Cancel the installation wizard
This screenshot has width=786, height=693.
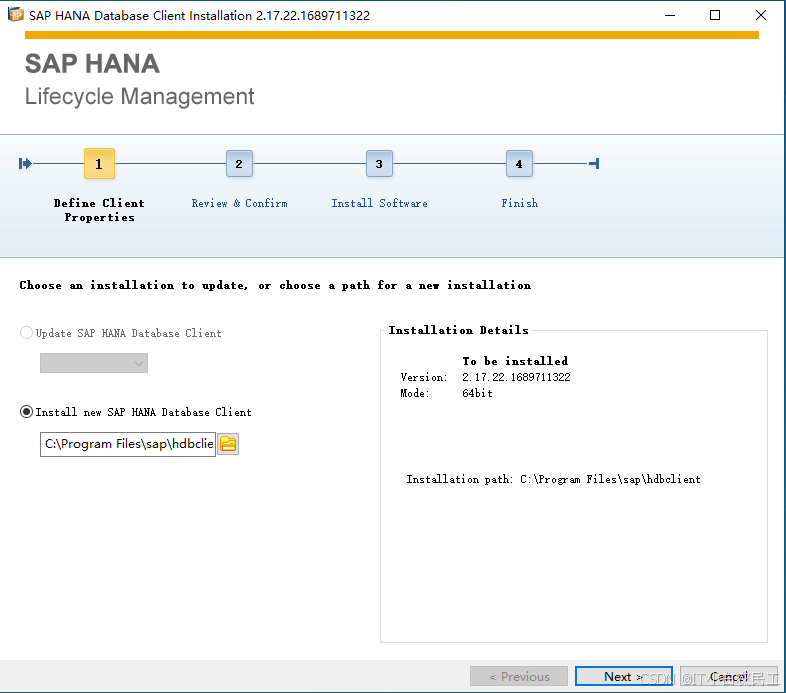click(x=728, y=676)
